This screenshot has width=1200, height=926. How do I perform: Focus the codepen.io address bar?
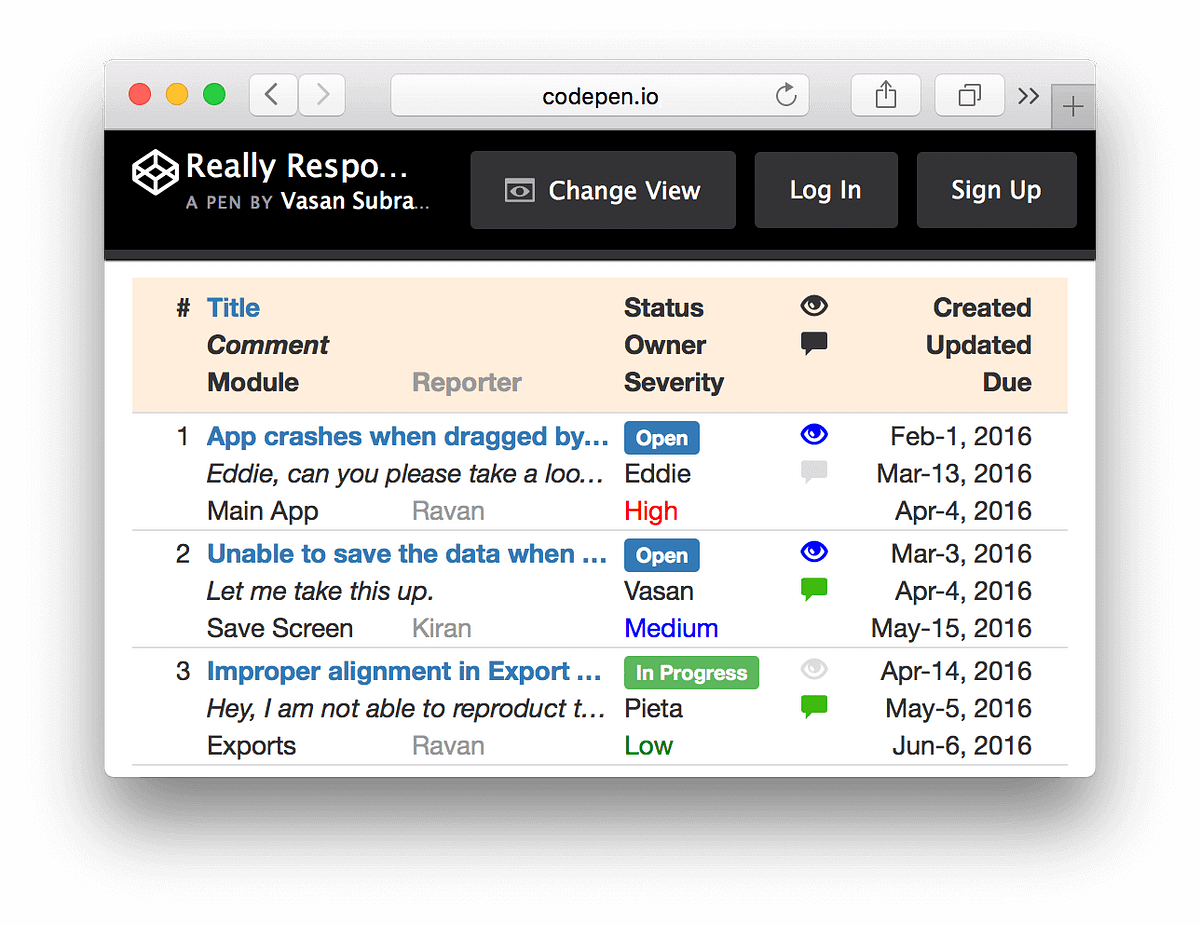click(599, 96)
